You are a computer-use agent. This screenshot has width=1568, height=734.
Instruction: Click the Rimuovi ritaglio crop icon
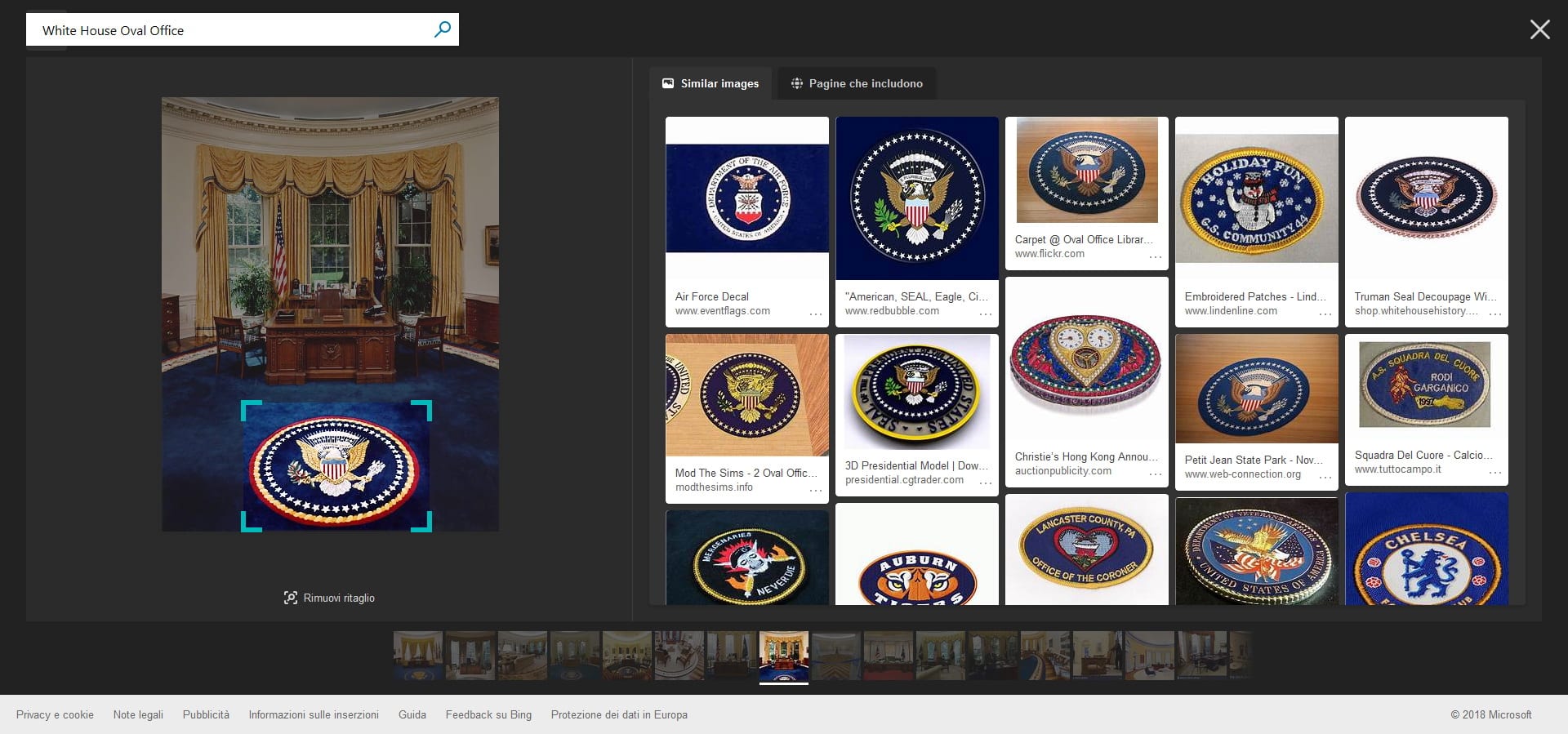[x=290, y=598]
